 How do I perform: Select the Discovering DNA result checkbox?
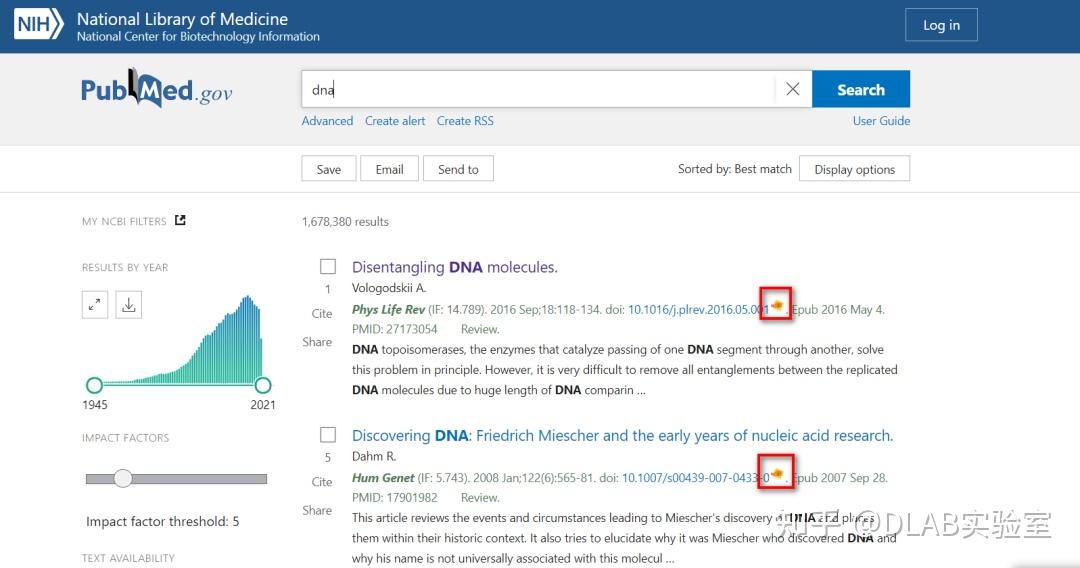(328, 435)
